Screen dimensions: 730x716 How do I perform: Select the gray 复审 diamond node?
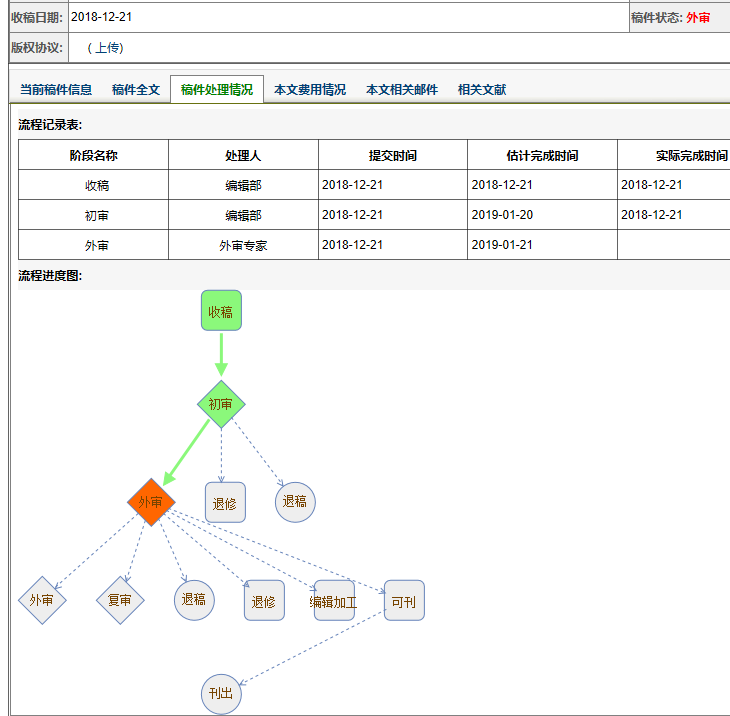120,600
